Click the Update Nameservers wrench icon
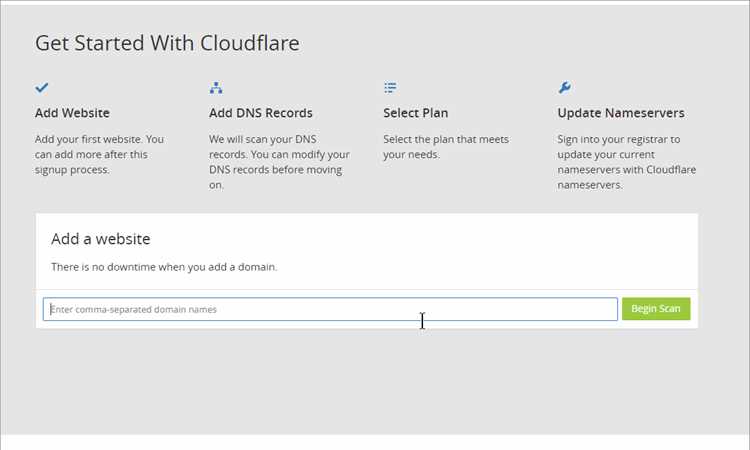 pyautogui.click(x=564, y=88)
